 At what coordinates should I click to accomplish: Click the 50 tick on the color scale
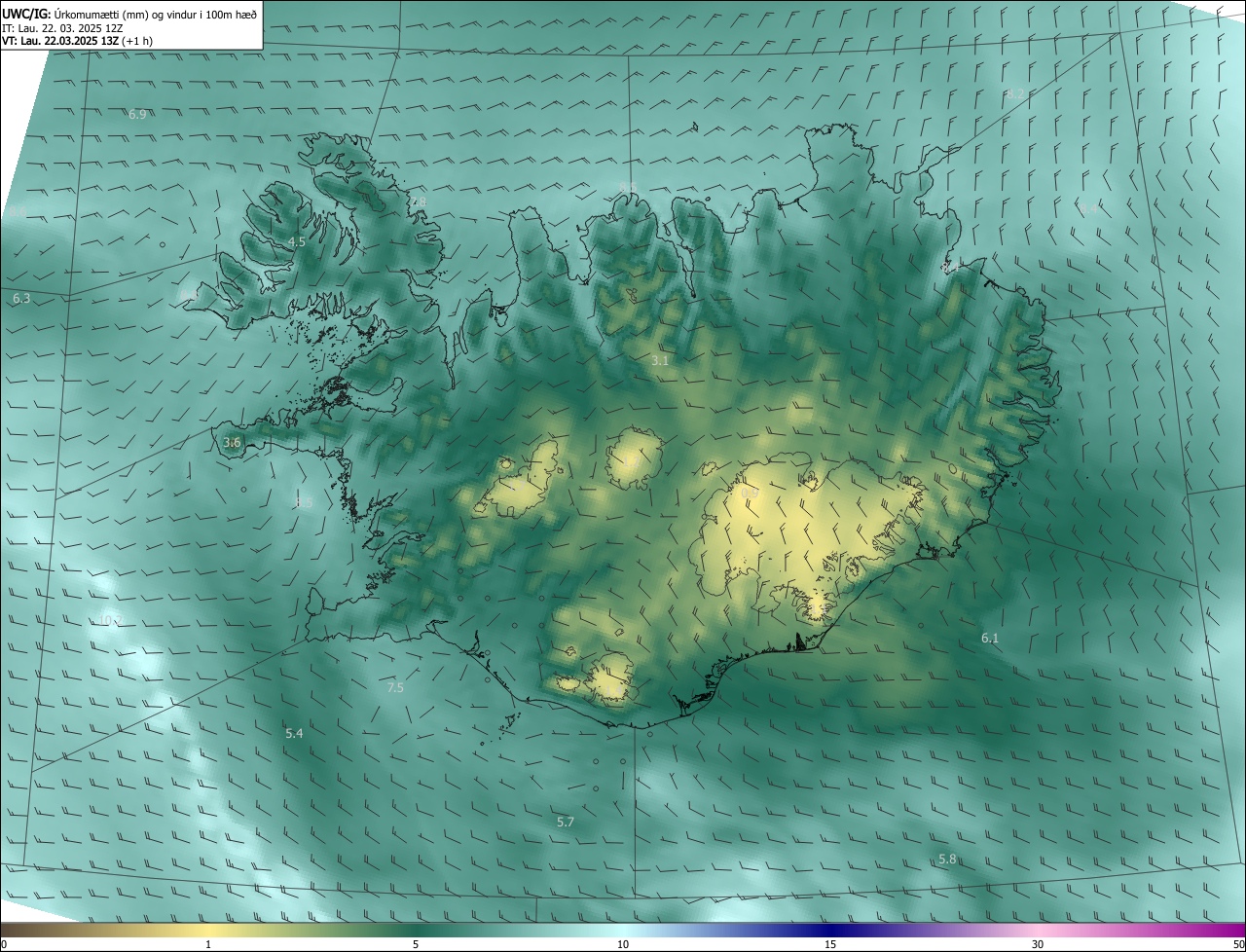1238,944
